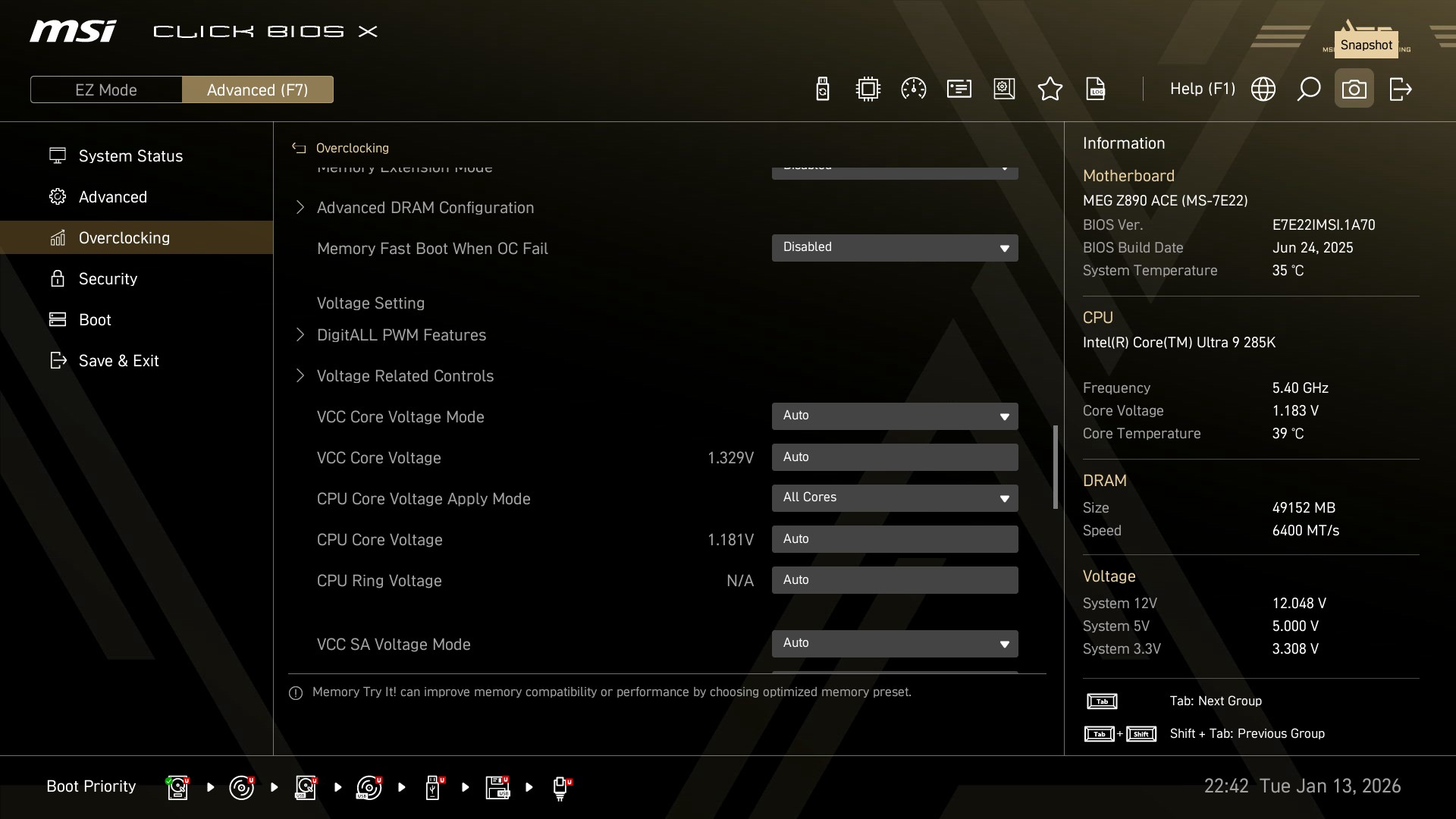This screenshot has width=1456, height=819.
Task: Expand DigitALL PWM Features submenu
Action: pyautogui.click(x=401, y=335)
